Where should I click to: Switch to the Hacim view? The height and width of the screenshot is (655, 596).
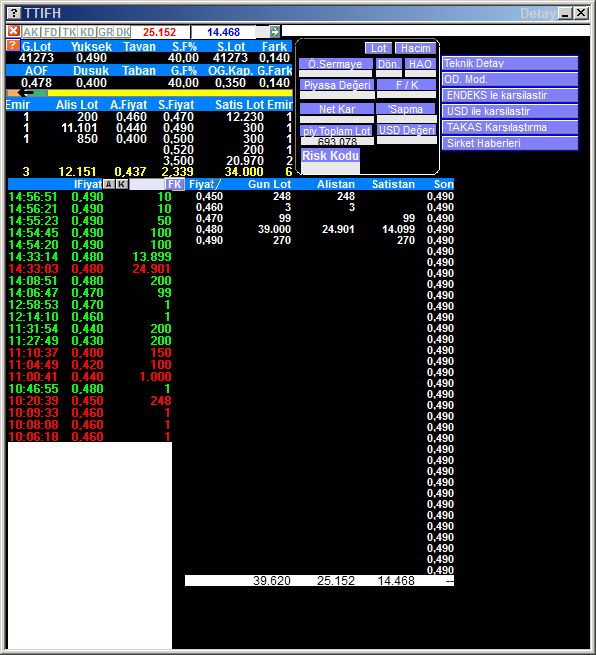click(x=416, y=48)
